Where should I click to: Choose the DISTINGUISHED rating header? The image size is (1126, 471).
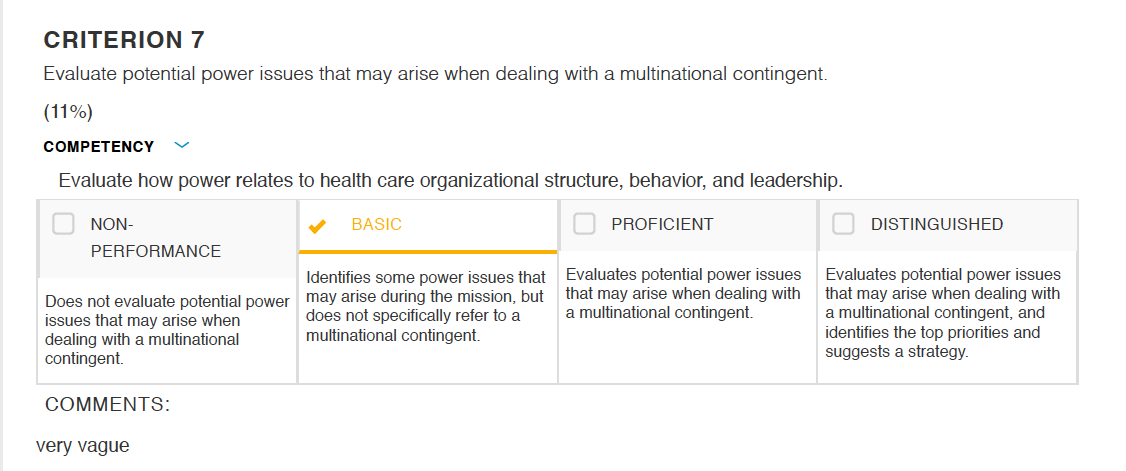click(947, 225)
